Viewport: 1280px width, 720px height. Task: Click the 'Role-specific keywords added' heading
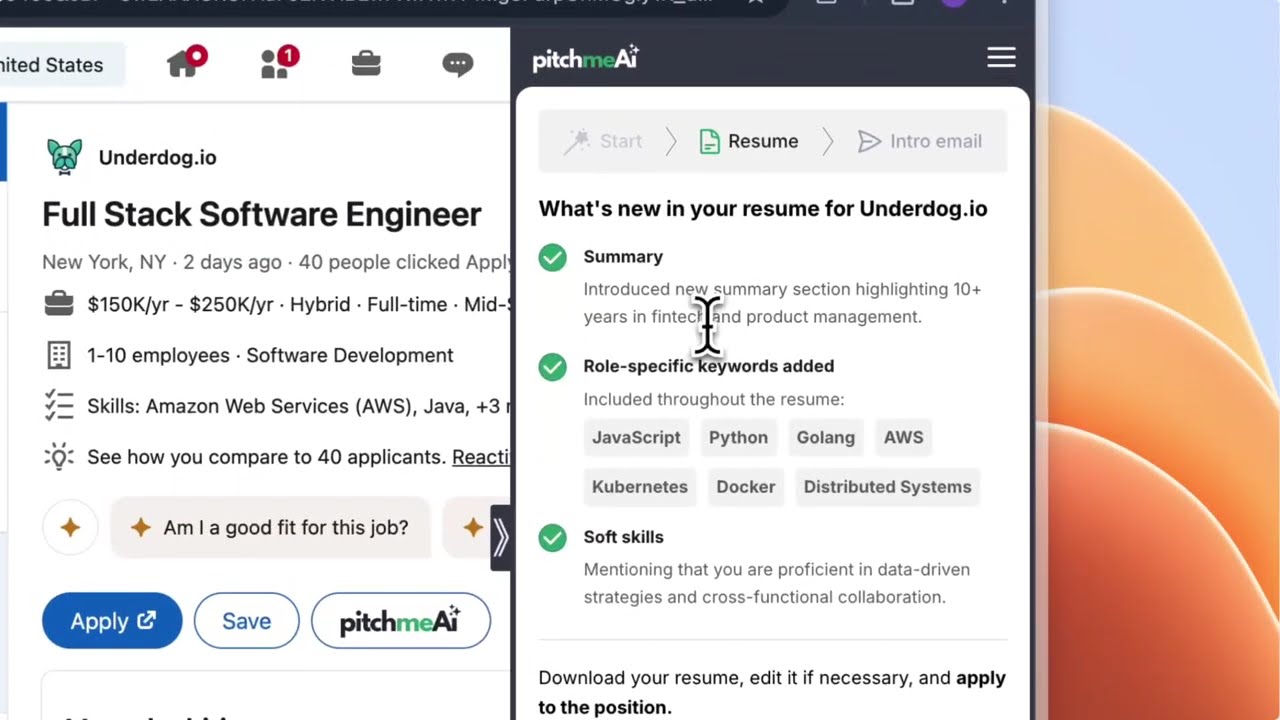click(708, 366)
